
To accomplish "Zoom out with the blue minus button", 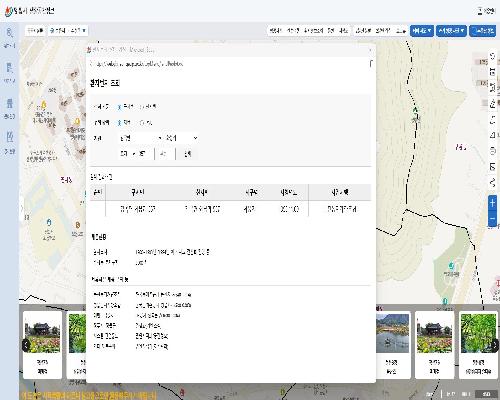I will tap(493, 219).
